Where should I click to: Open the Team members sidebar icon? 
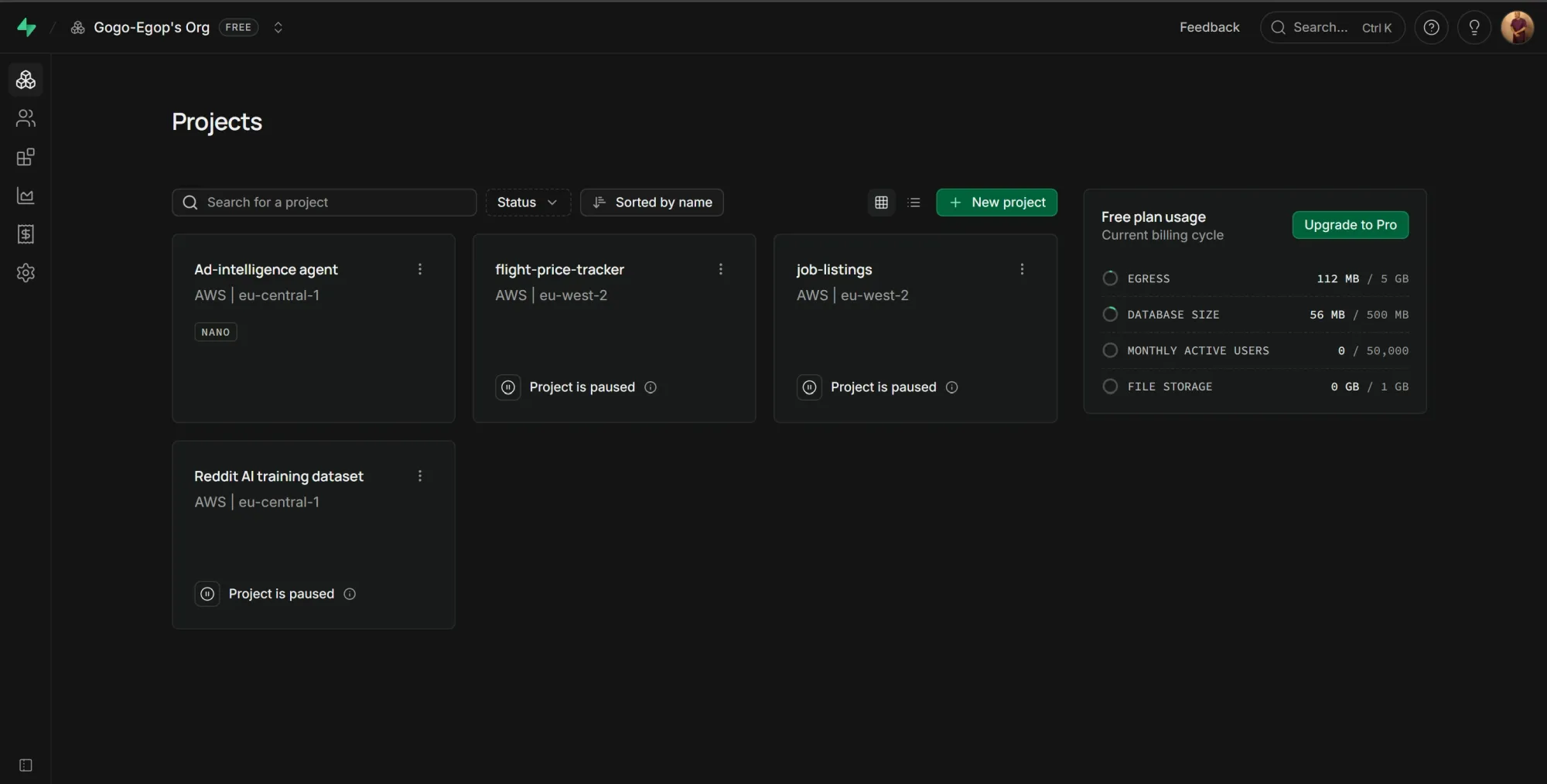tap(26, 118)
